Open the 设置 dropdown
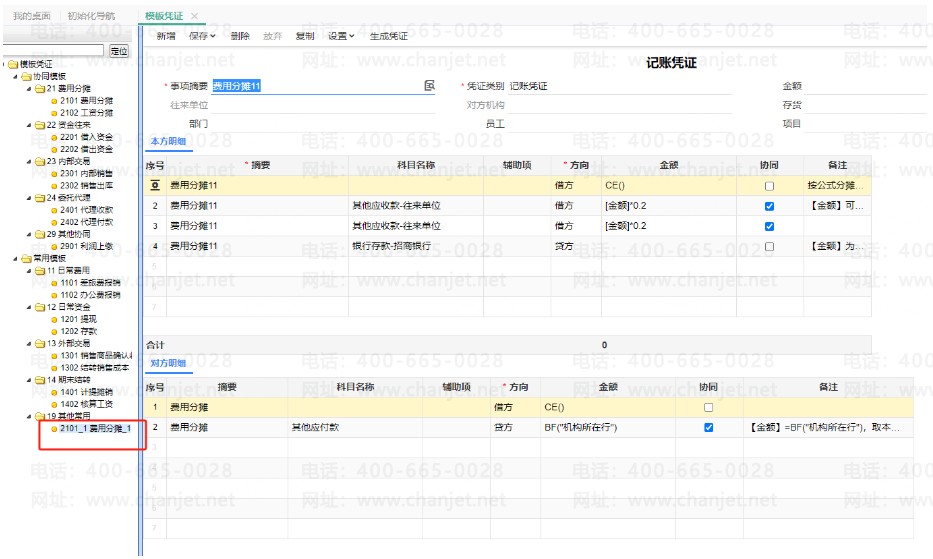 tap(341, 36)
